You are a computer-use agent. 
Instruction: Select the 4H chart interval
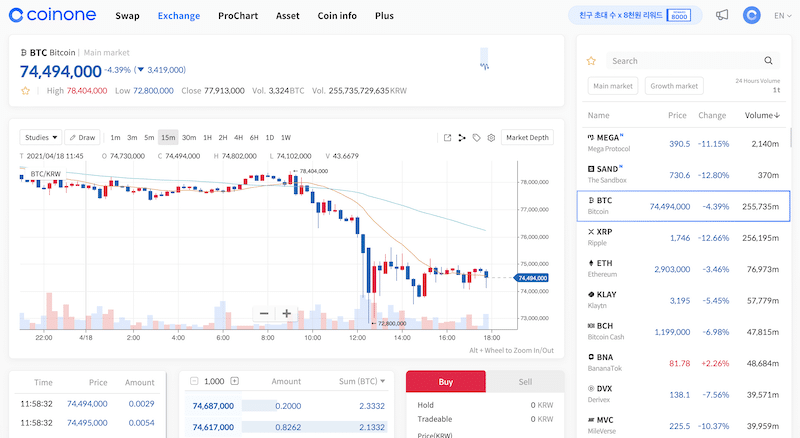click(238, 137)
